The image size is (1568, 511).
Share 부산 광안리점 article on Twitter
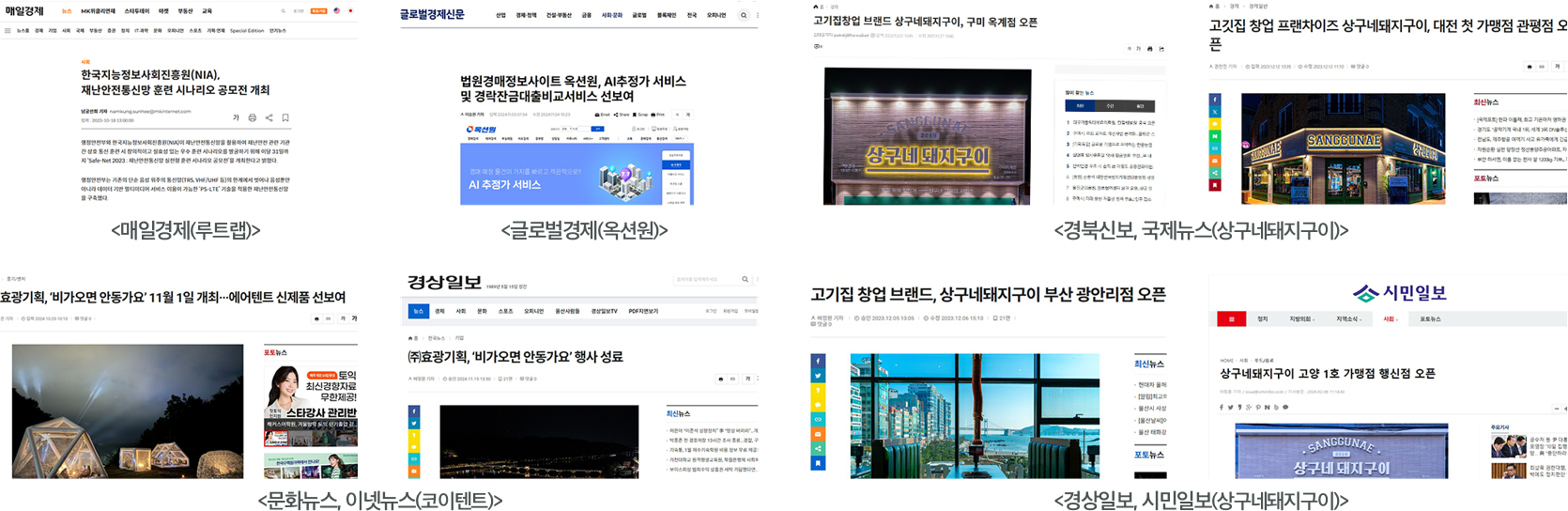pos(818,376)
